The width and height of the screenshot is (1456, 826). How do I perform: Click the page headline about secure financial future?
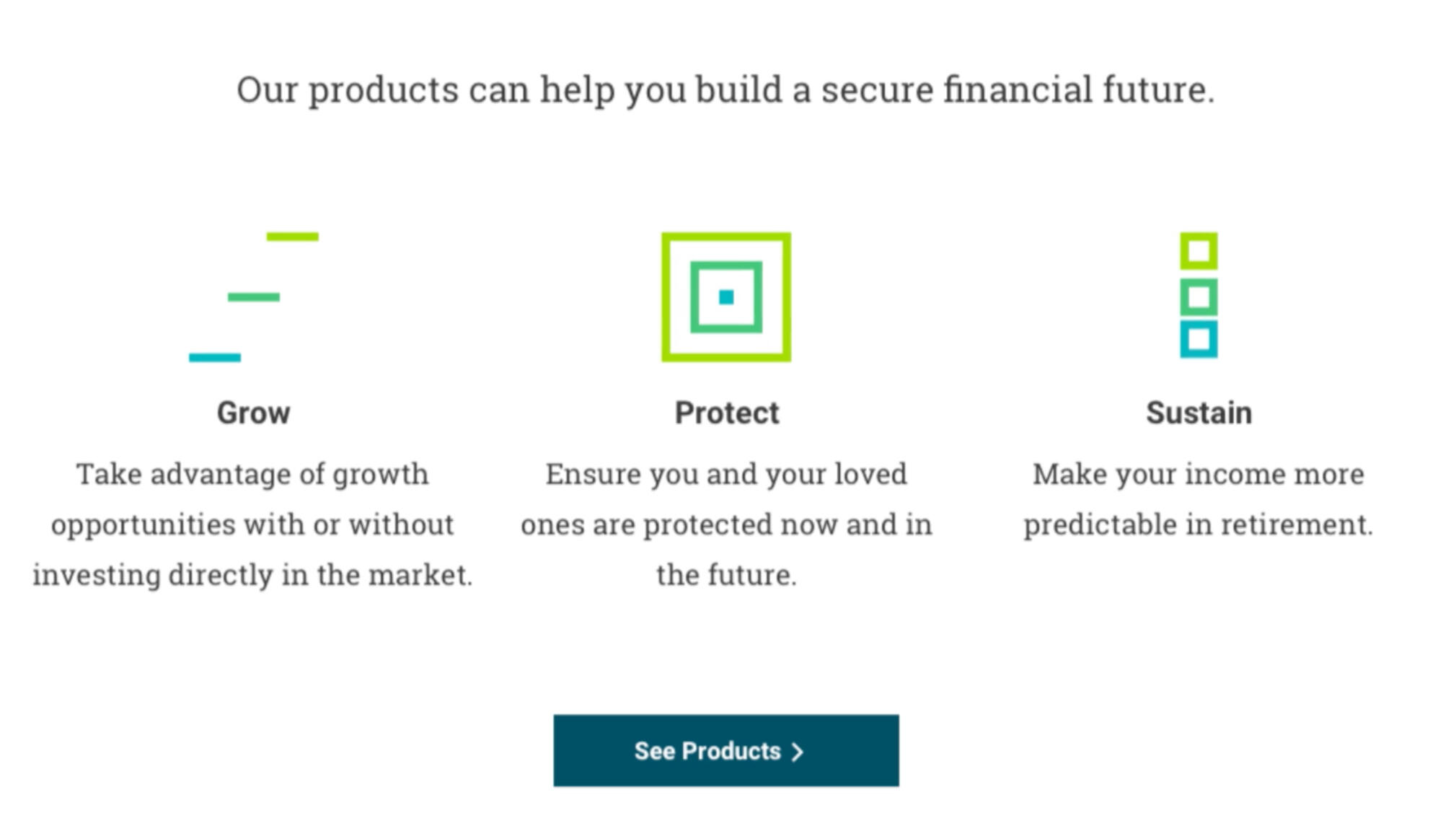[x=725, y=90]
